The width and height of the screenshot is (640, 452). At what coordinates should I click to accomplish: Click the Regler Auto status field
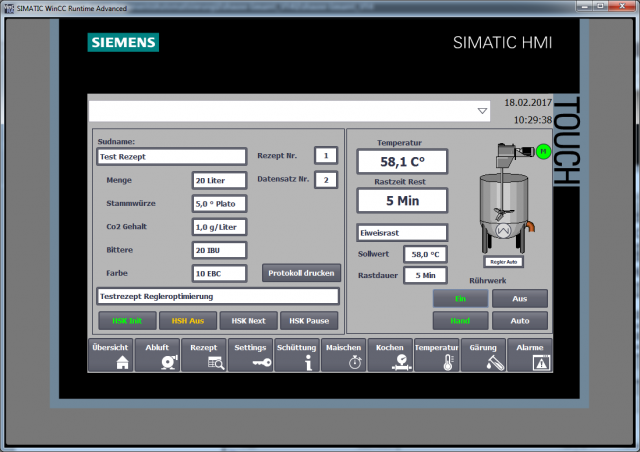[503, 262]
